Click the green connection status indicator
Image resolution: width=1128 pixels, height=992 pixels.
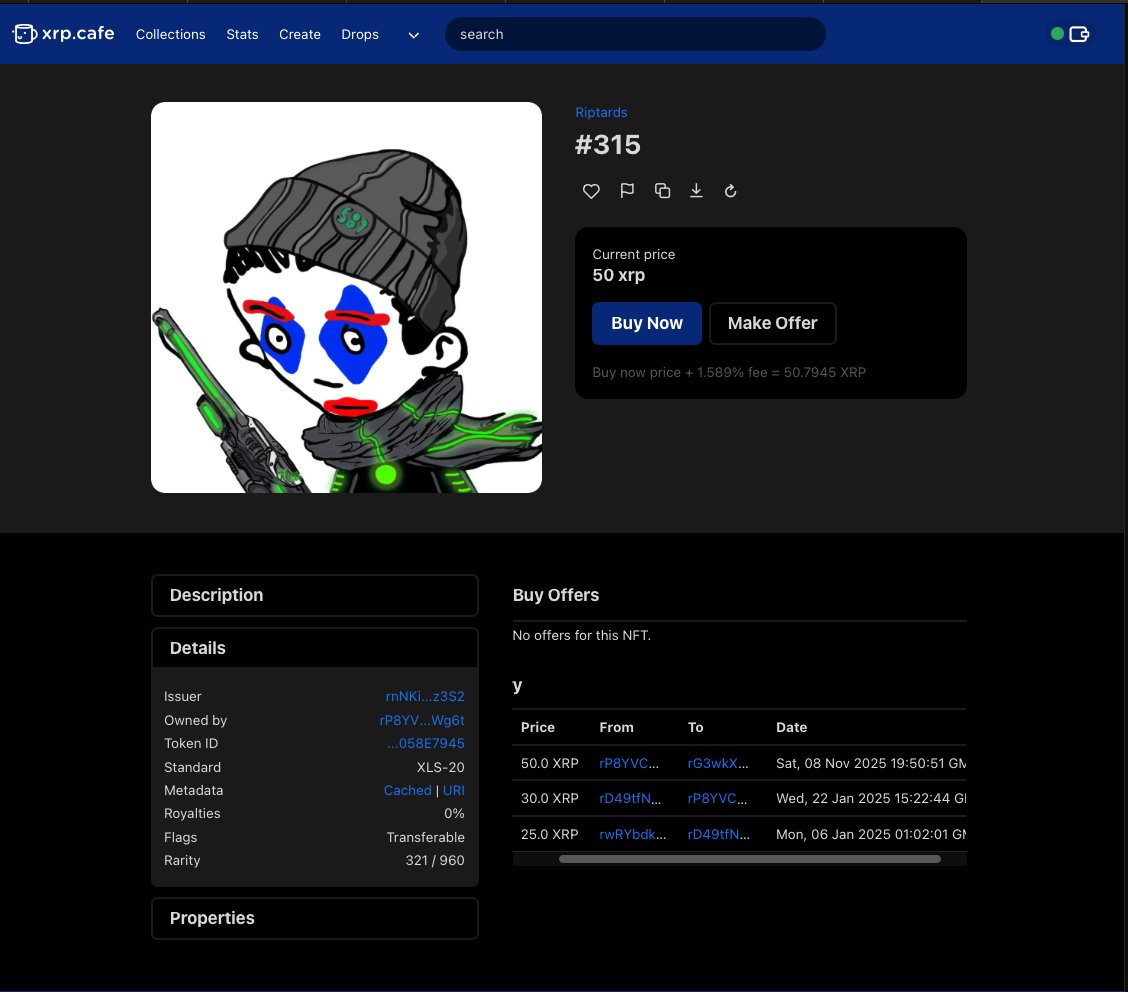click(1057, 33)
